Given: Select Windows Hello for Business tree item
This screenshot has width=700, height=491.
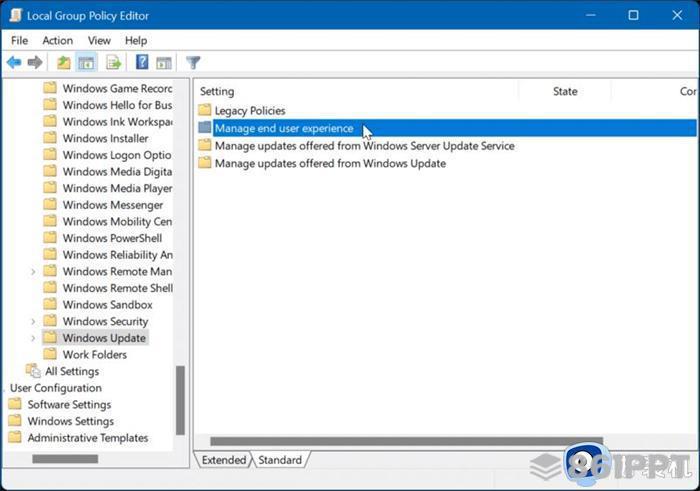Looking at the screenshot, I should coord(117,105).
